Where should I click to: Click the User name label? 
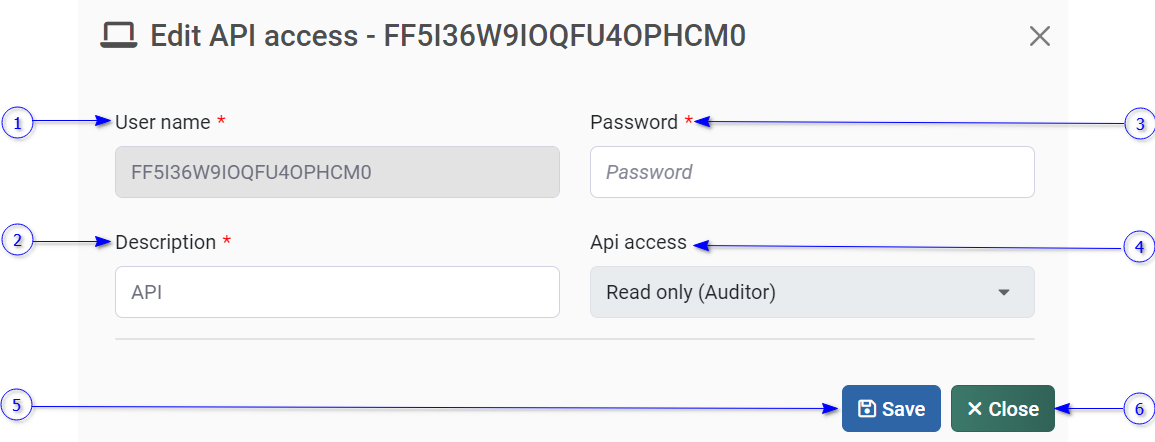tap(163, 122)
